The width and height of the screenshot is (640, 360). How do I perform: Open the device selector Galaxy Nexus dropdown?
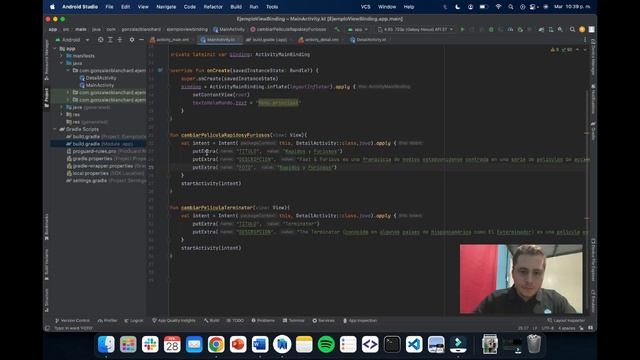click(416, 29)
